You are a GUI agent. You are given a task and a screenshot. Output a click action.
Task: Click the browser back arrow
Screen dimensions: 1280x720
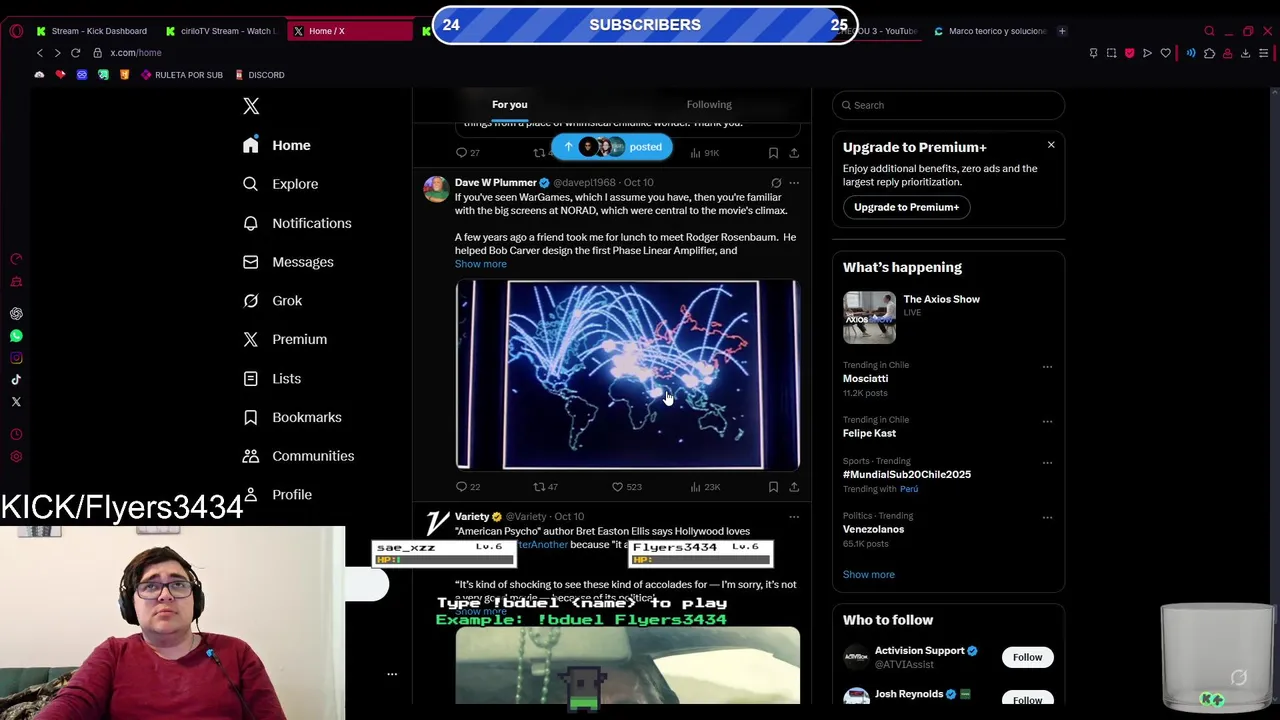click(x=40, y=53)
